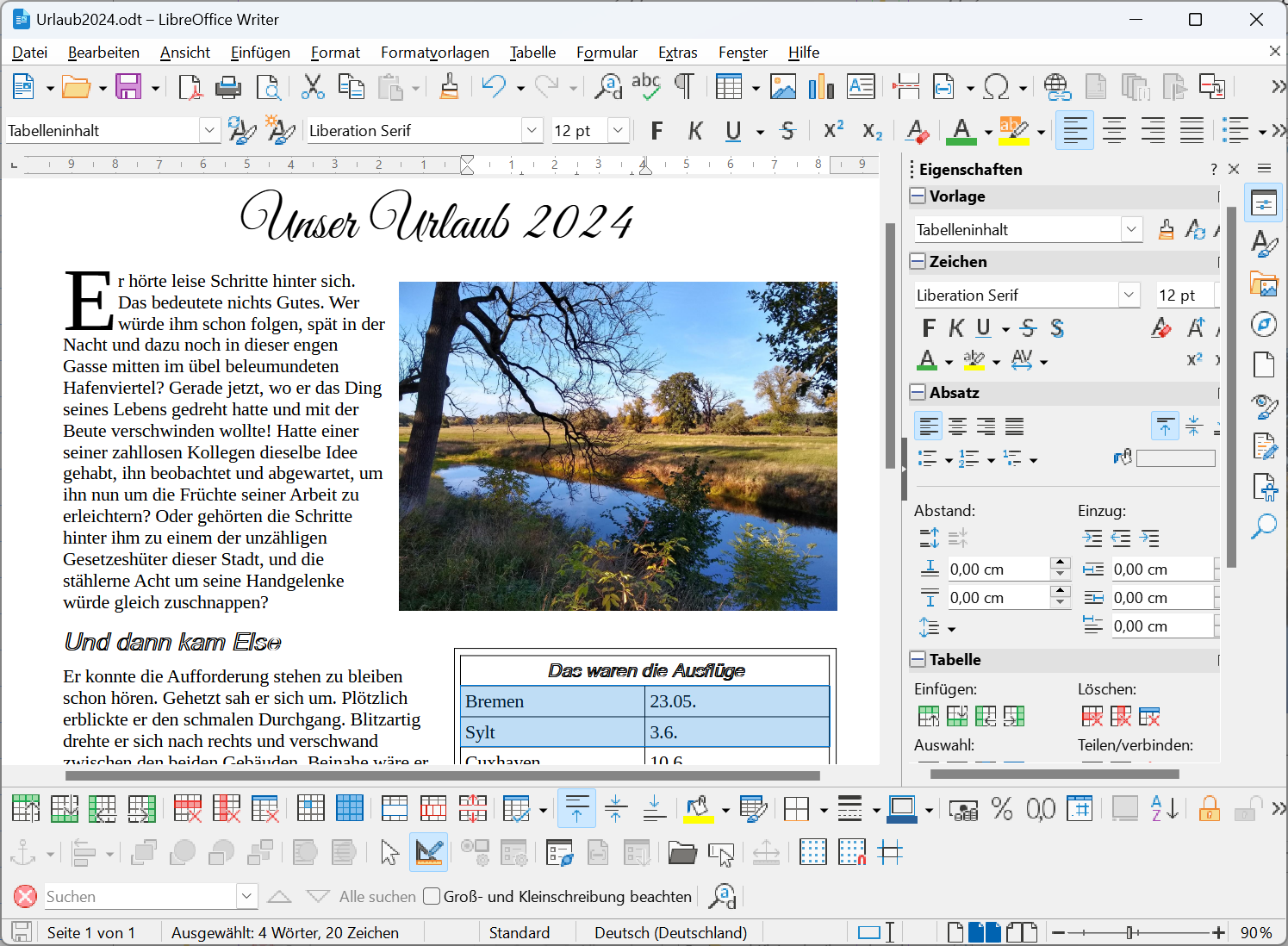This screenshot has width=1288, height=946.
Task: Enable Groß- und Kleinschreibung beachten checkbox
Action: click(432, 896)
